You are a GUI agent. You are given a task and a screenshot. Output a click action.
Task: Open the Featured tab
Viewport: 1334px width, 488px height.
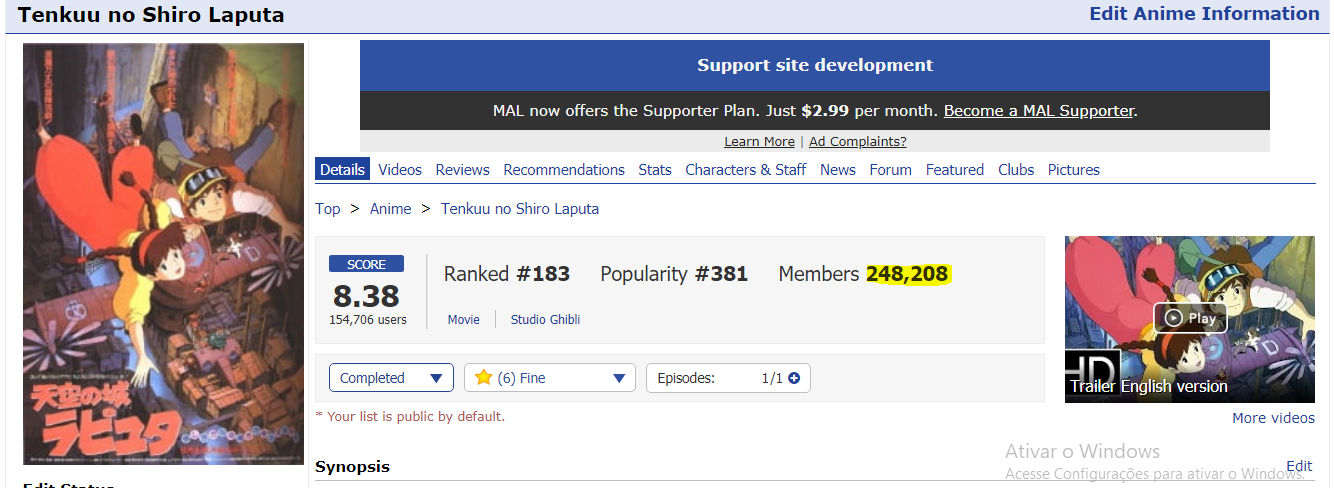pyautogui.click(x=955, y=169)
